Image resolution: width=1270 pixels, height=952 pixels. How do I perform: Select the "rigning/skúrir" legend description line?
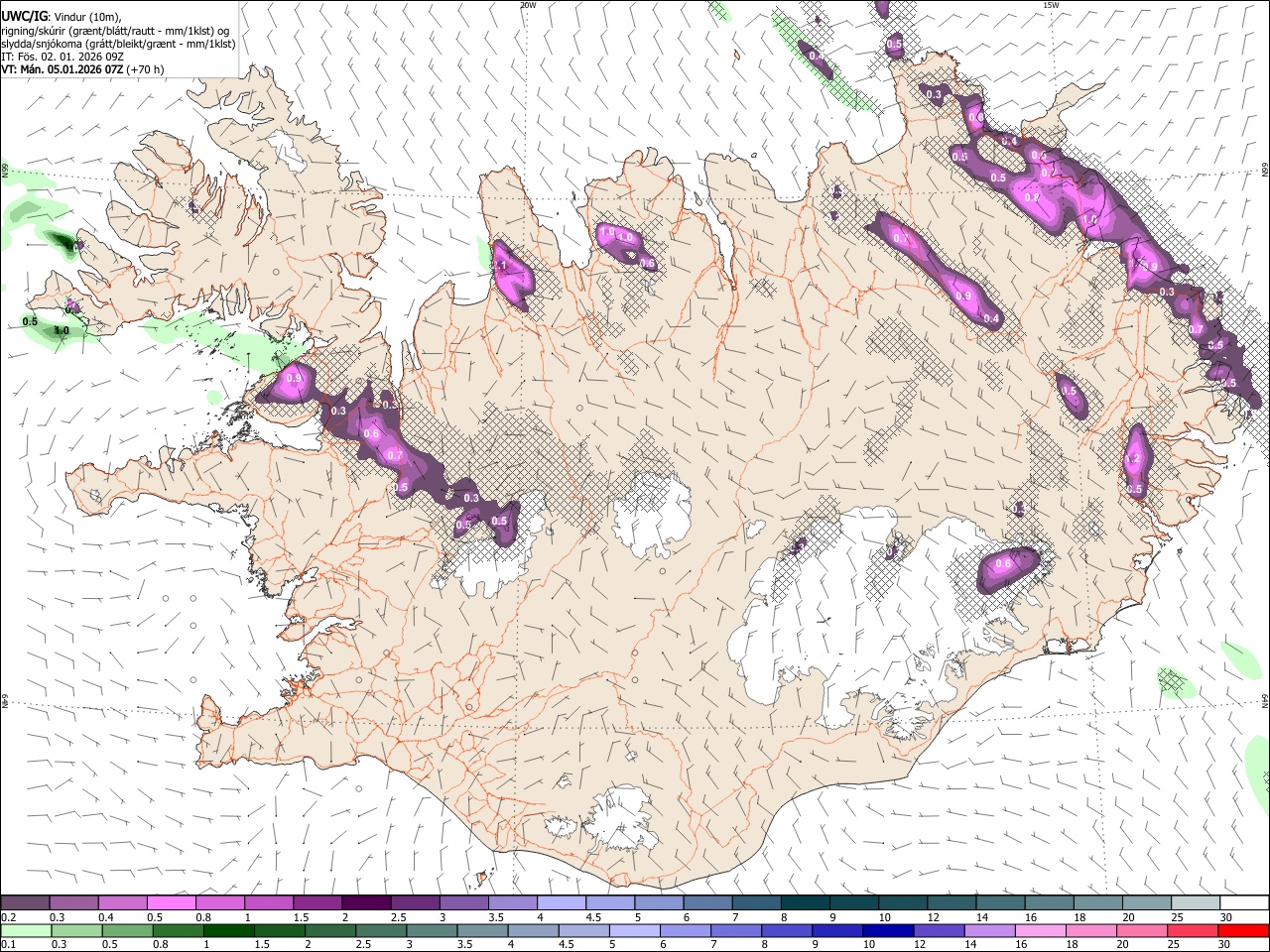click(x=117, y=31)
